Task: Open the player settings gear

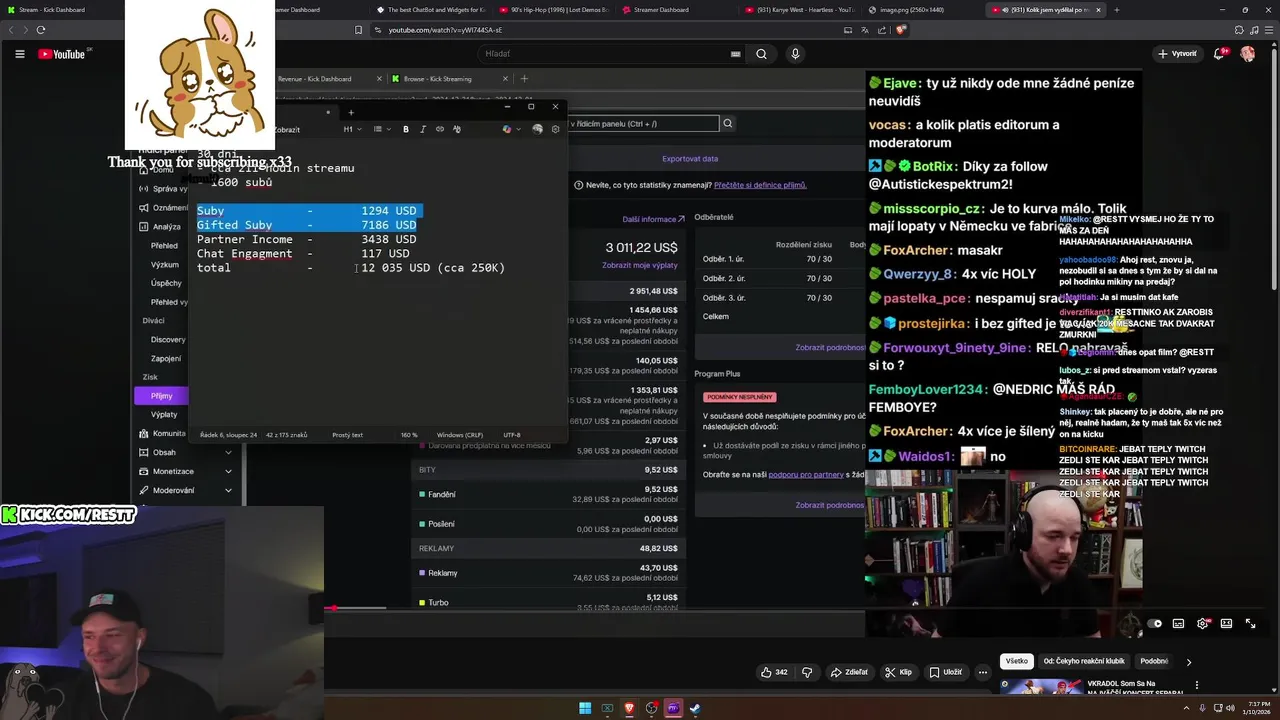Action: (1202, 623)
